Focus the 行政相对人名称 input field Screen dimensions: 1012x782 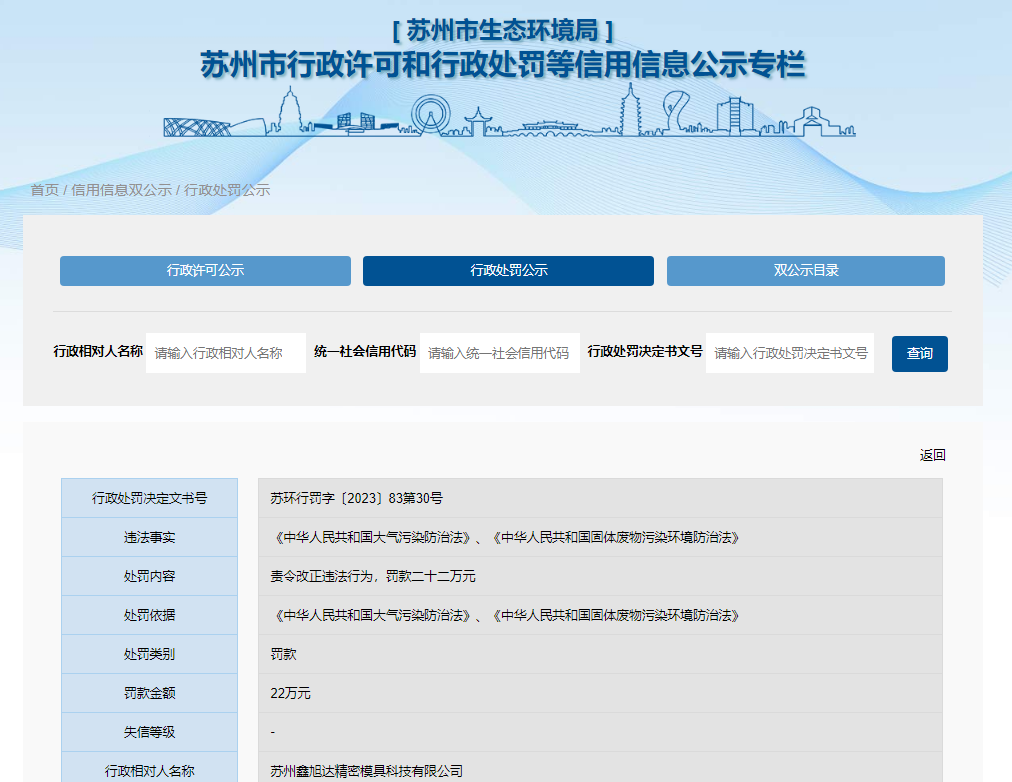226,353
